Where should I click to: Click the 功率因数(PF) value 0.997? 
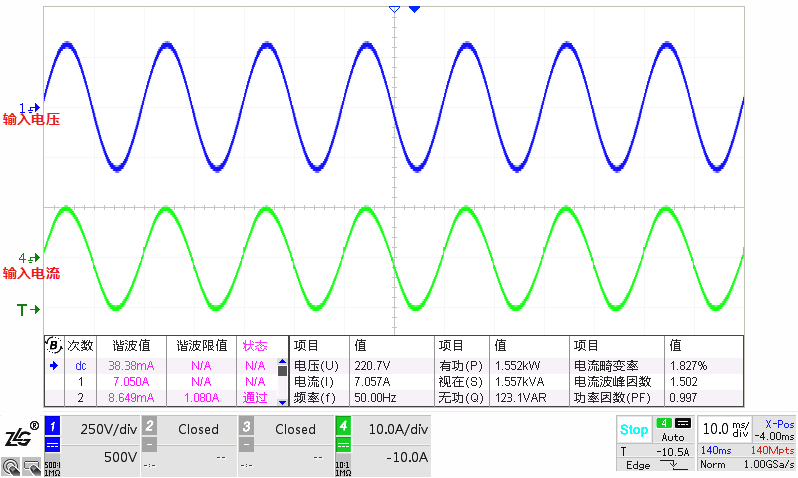click(x=683, y=397)
